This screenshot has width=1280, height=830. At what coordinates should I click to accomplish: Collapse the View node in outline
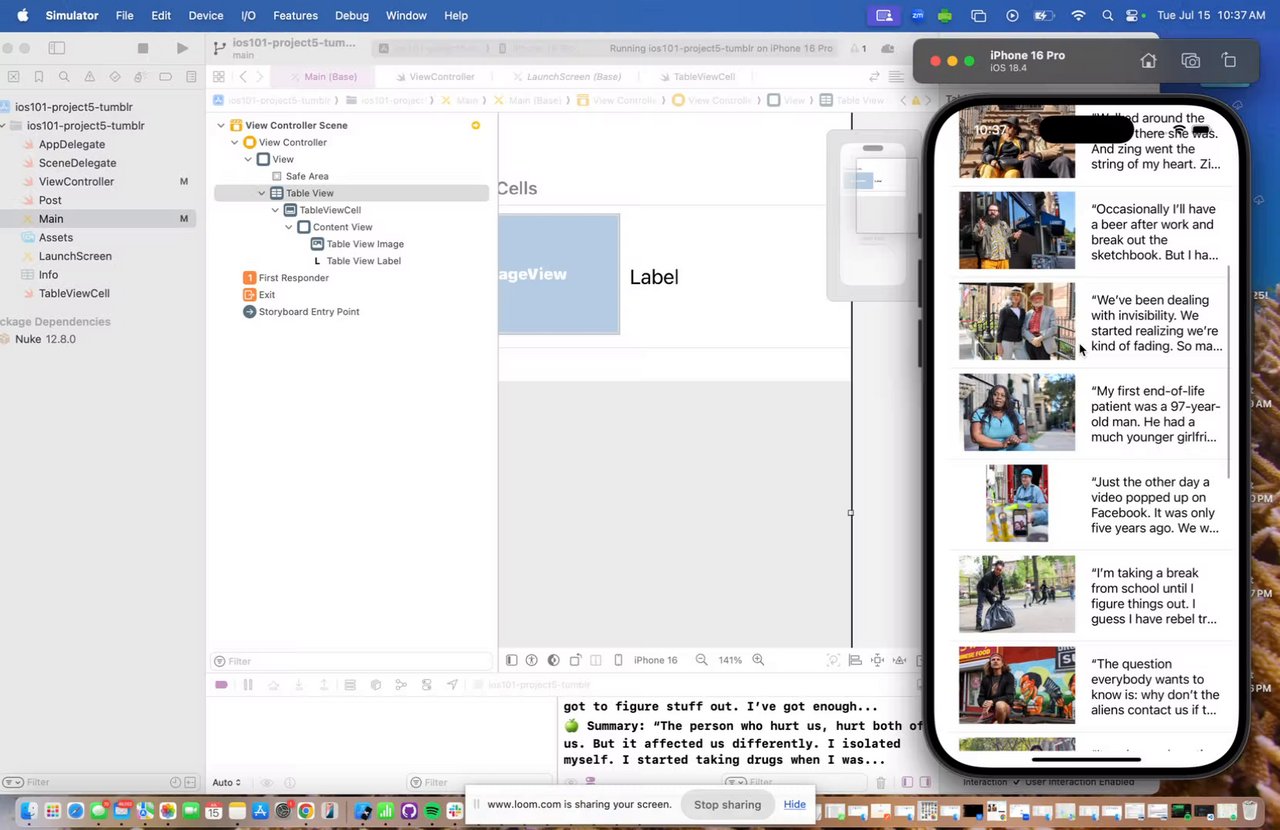pos(248,159)
